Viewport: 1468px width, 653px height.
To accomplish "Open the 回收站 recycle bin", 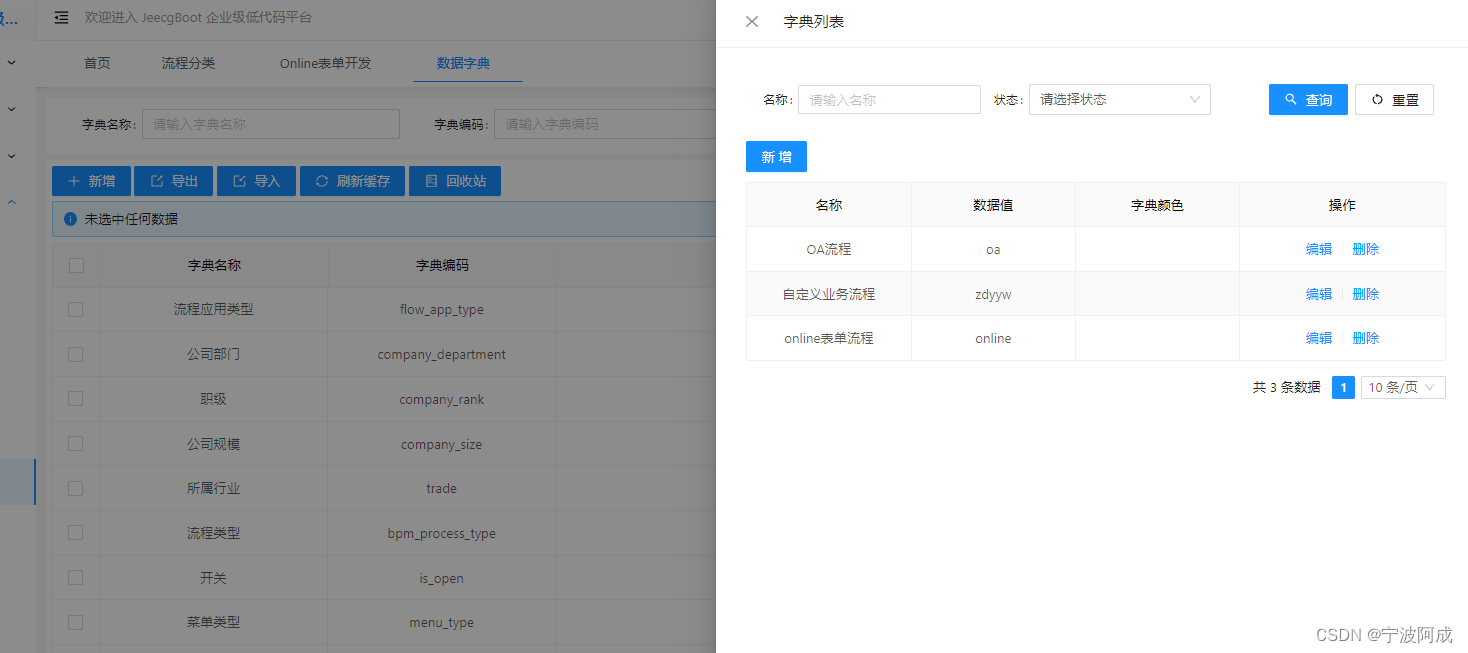I will point(454,181).
